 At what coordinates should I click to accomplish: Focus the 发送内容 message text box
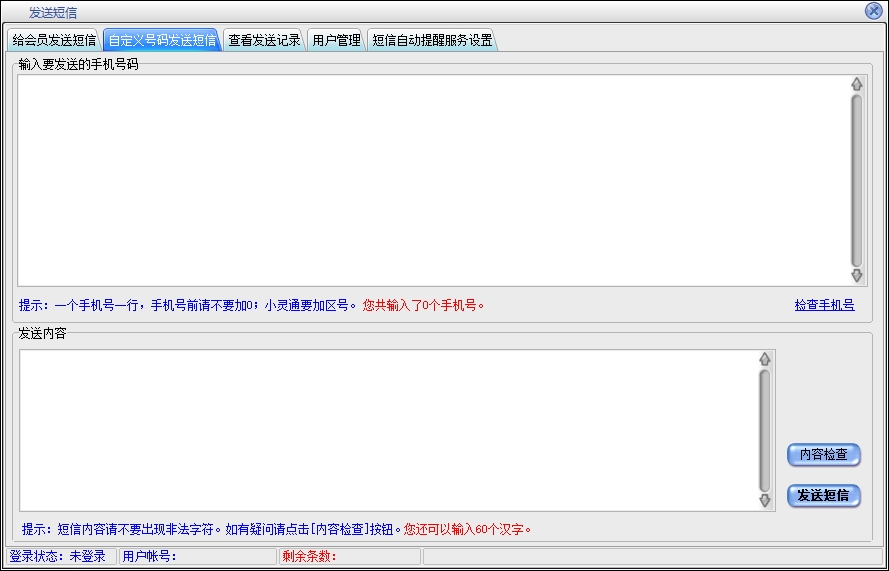click(x=385, y=430)
